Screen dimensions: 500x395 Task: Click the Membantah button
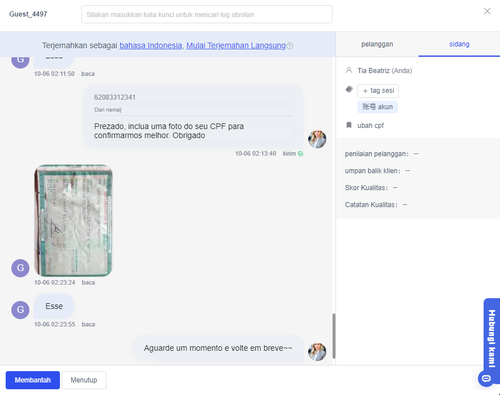pos(33,380)
